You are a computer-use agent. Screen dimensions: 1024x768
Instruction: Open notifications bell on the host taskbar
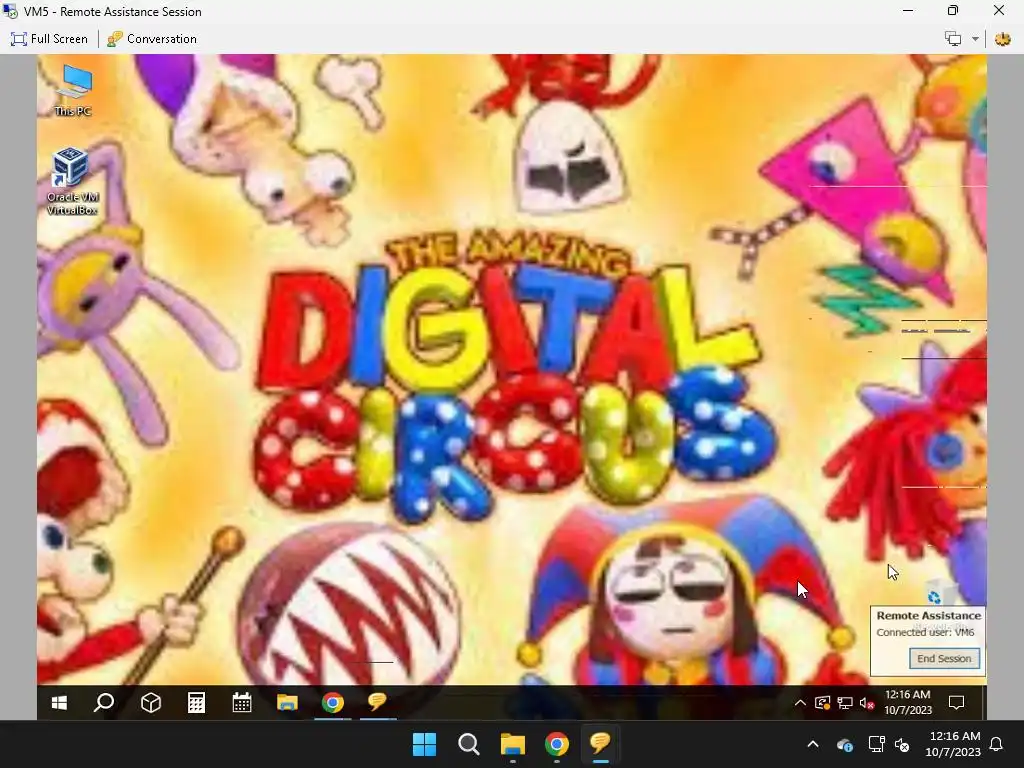[997, 744]
